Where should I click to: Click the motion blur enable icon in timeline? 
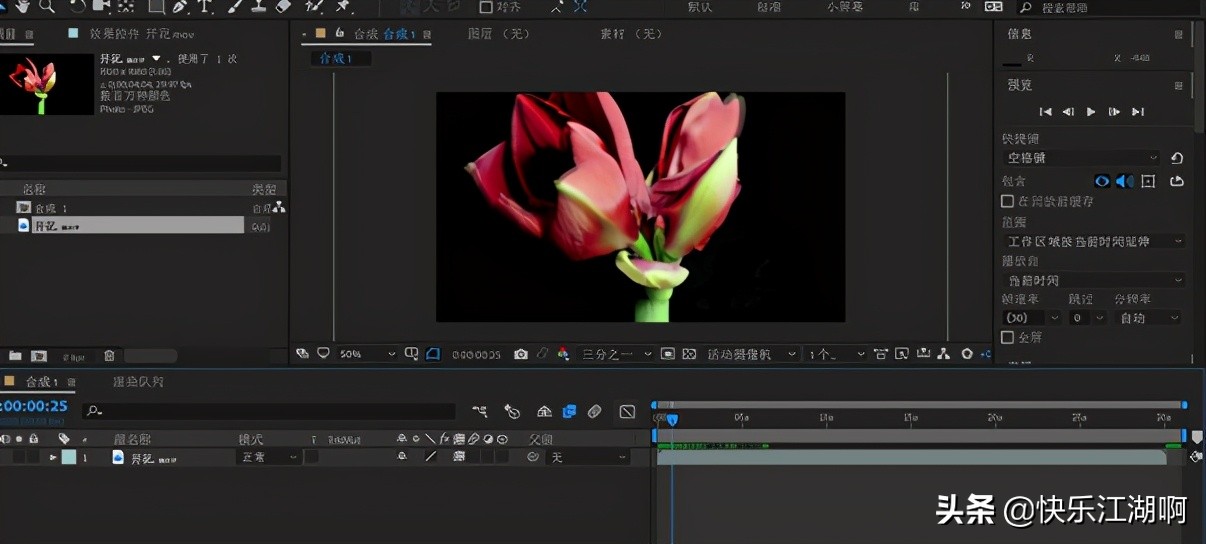[594, 411]
